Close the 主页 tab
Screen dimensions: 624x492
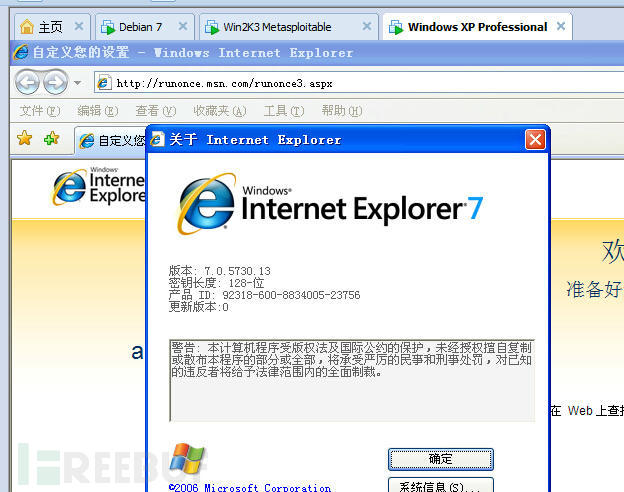[x=79, y=26]
